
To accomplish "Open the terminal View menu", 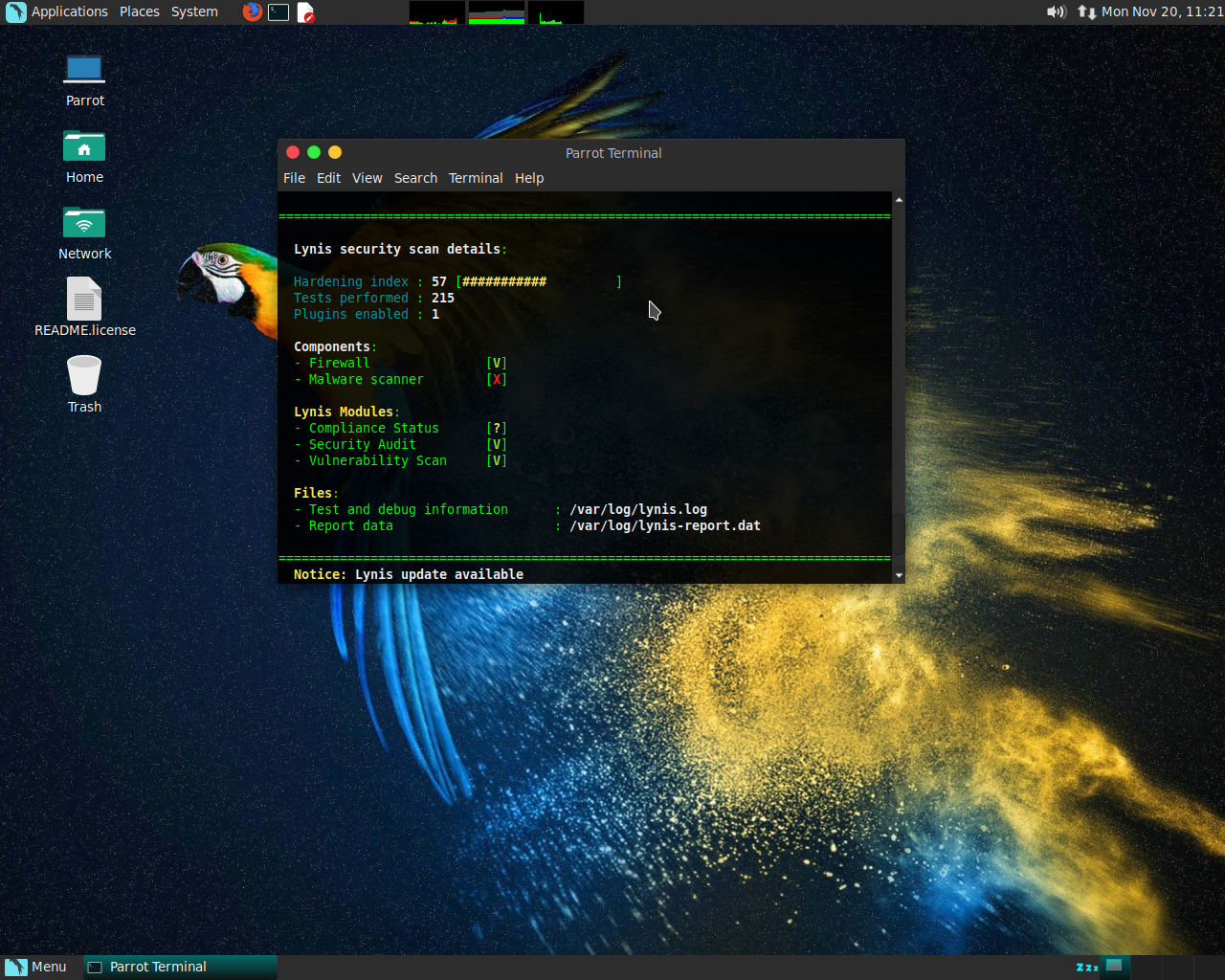I will pyautogui.click(x=367, y=178).
